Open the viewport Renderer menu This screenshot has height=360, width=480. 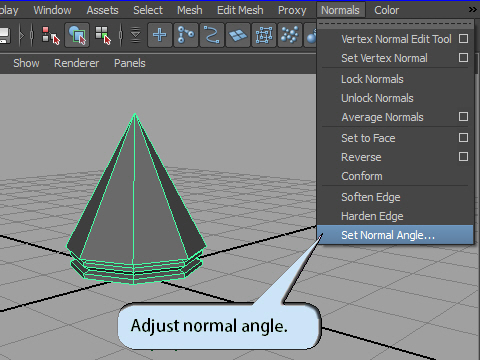click(x=76, y=63)
